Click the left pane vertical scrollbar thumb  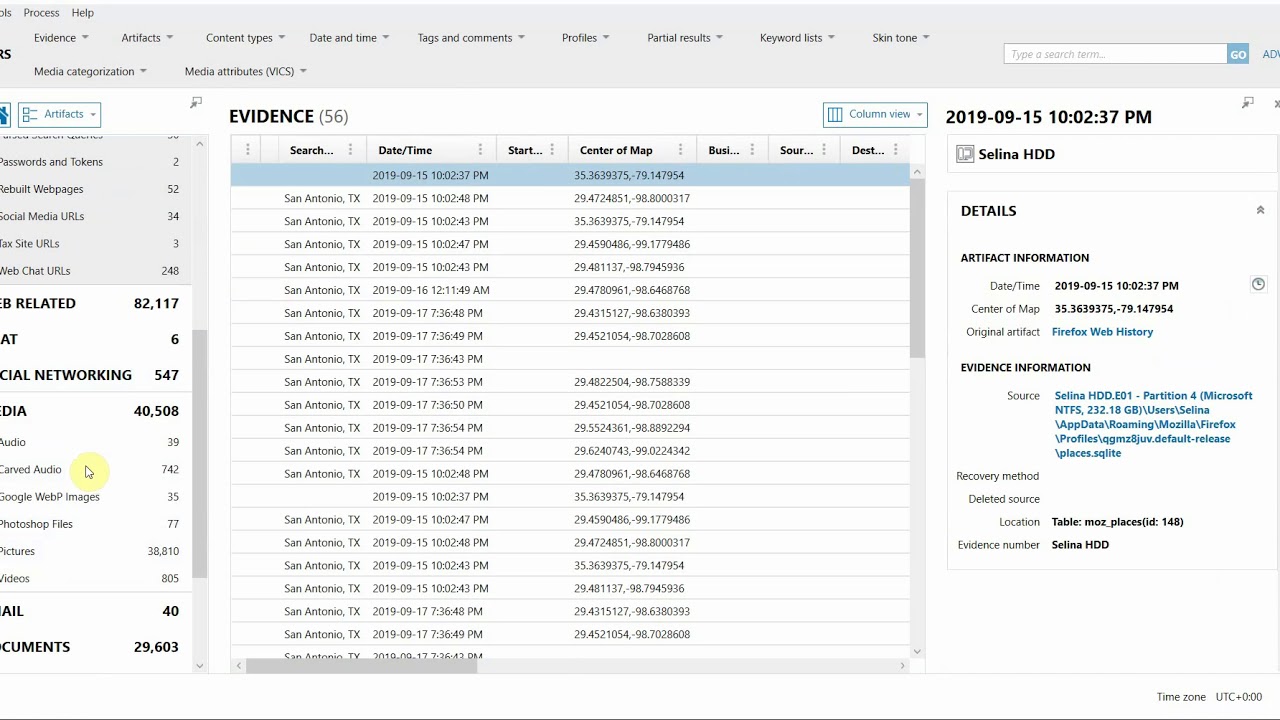[200, 454]
